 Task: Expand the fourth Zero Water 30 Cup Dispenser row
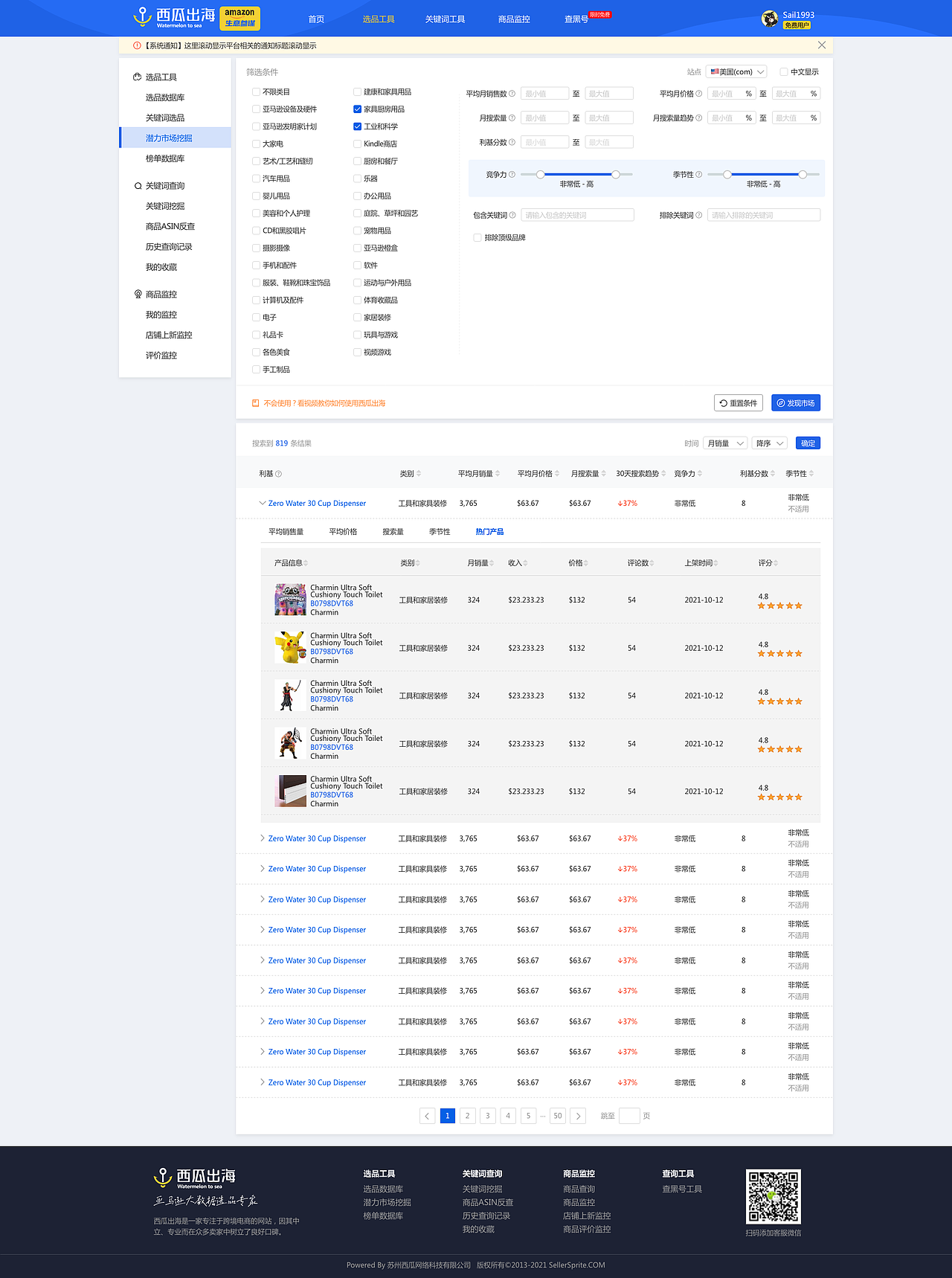point(262,899)
